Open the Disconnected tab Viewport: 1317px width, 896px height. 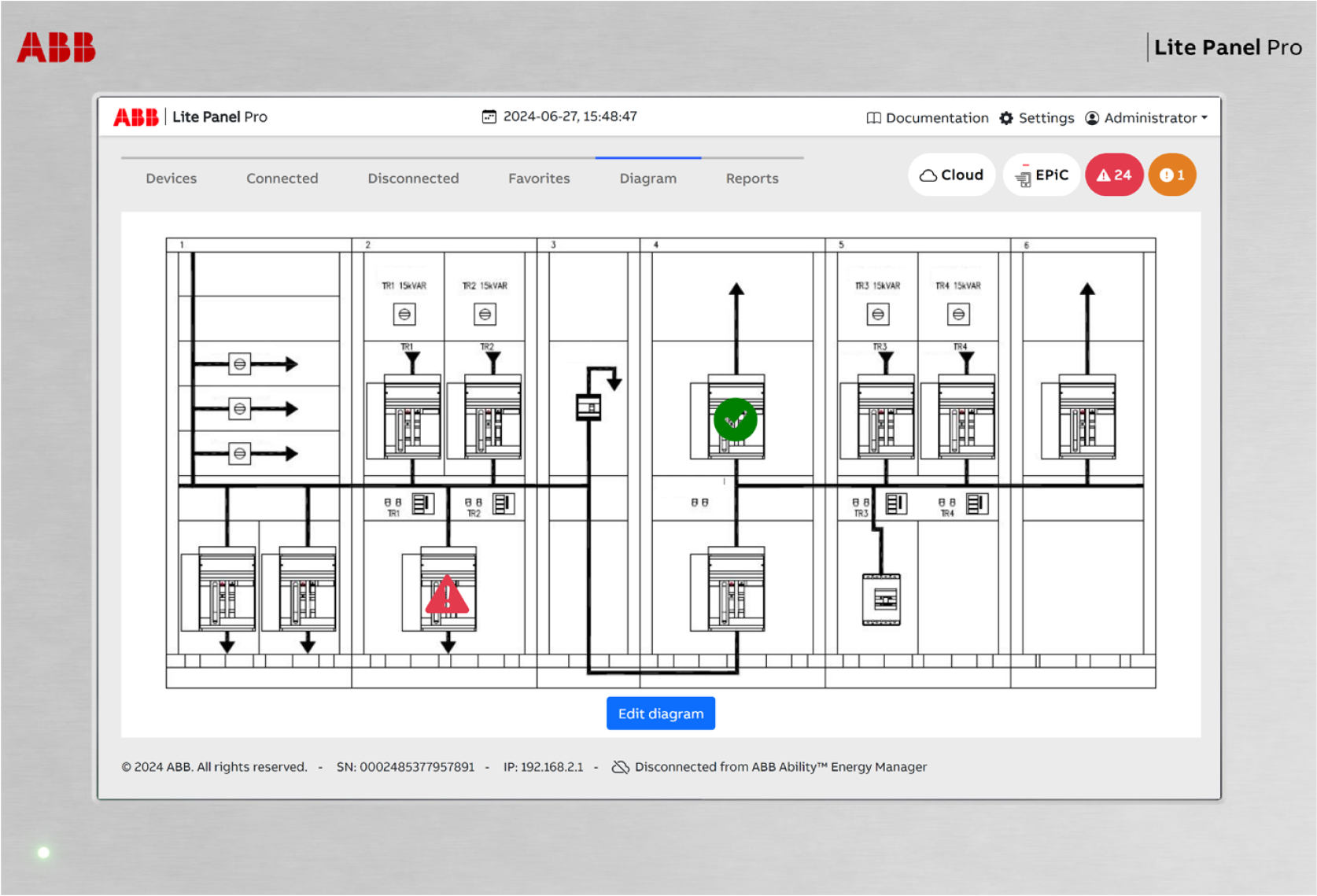click(x=413, y=179)
